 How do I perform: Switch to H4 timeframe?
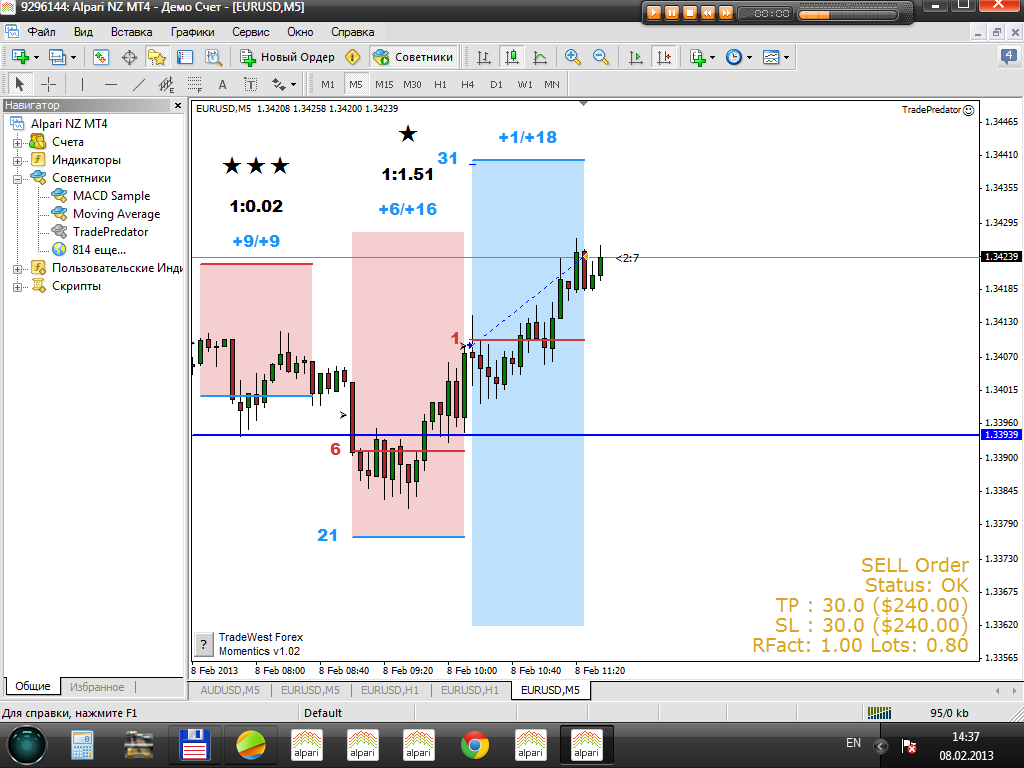click(468, 84)
